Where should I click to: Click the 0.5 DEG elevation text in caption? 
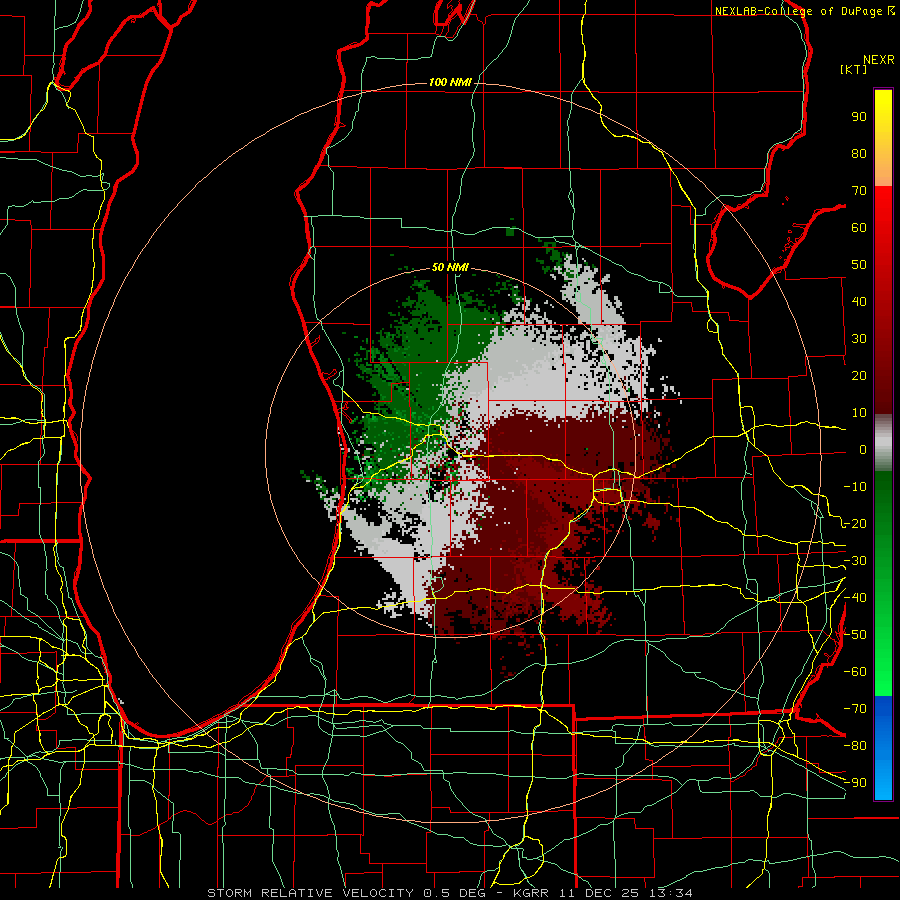455,893
